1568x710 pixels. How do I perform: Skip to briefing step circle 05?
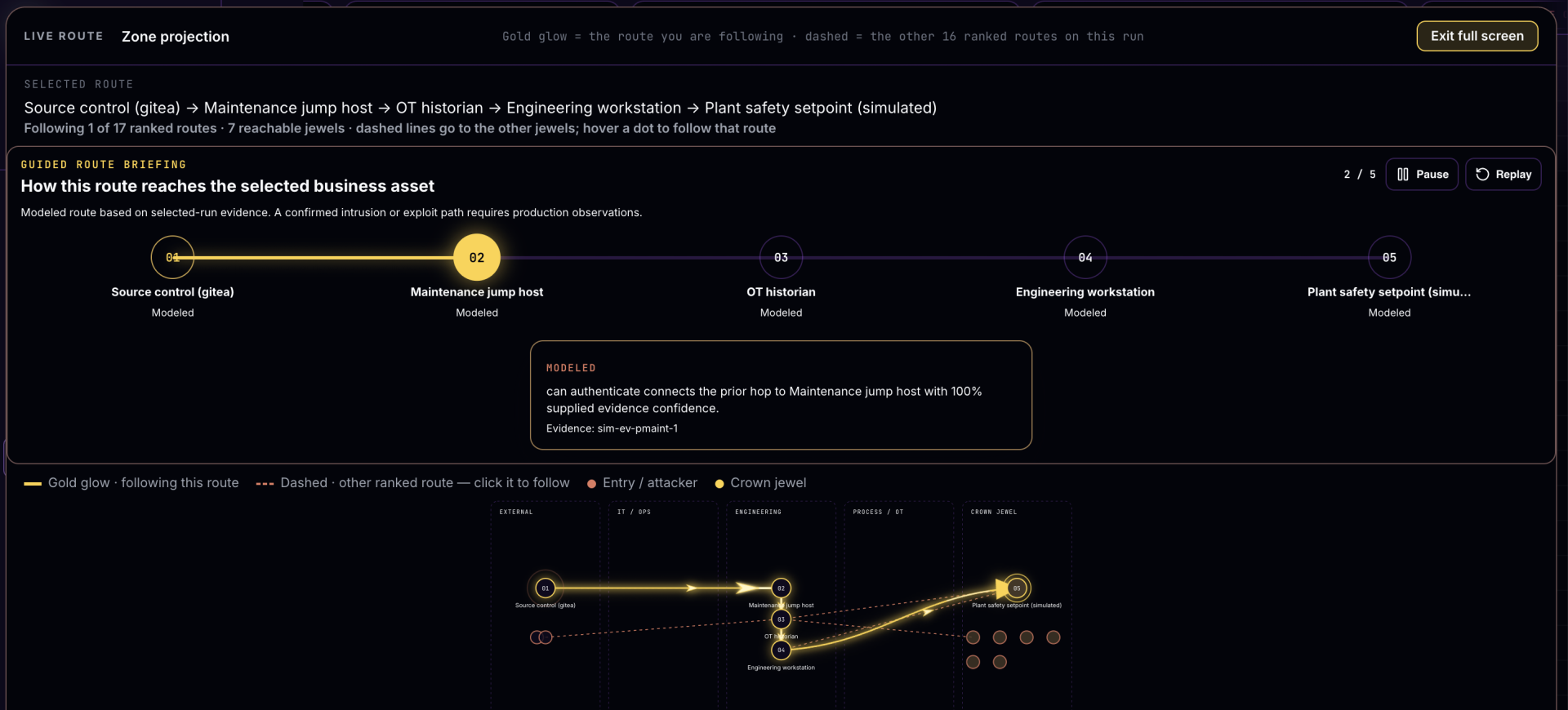click(x=1389, y=257)
